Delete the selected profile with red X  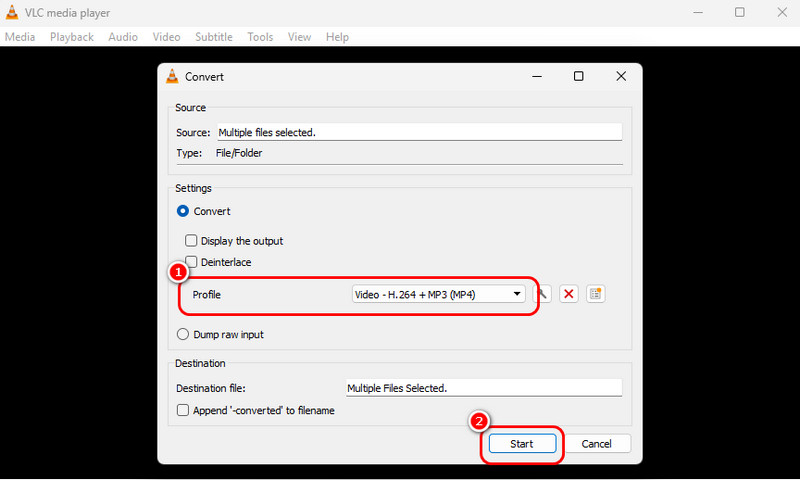[x=569, y=294]
